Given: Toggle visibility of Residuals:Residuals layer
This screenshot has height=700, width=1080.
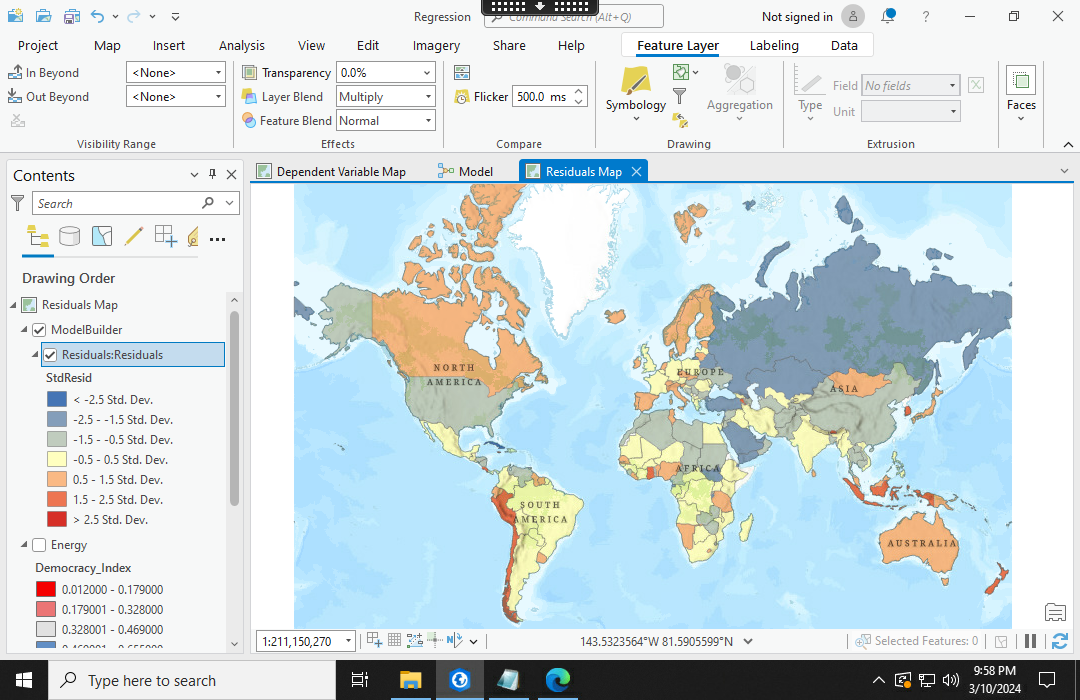Looking at the screenshot, I should tap(50, 354).
